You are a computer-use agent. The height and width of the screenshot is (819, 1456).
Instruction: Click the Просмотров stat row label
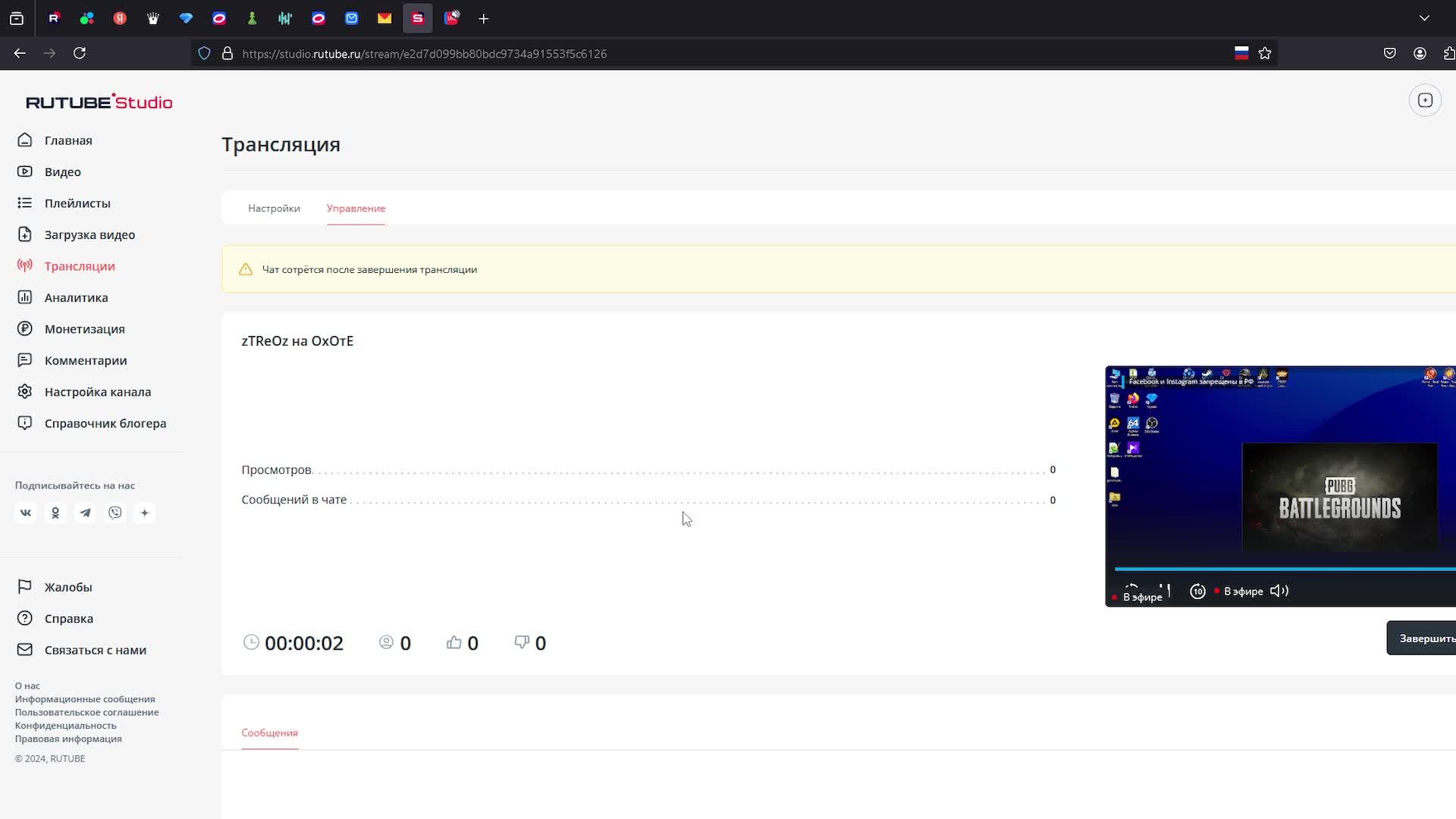point(276,470)
